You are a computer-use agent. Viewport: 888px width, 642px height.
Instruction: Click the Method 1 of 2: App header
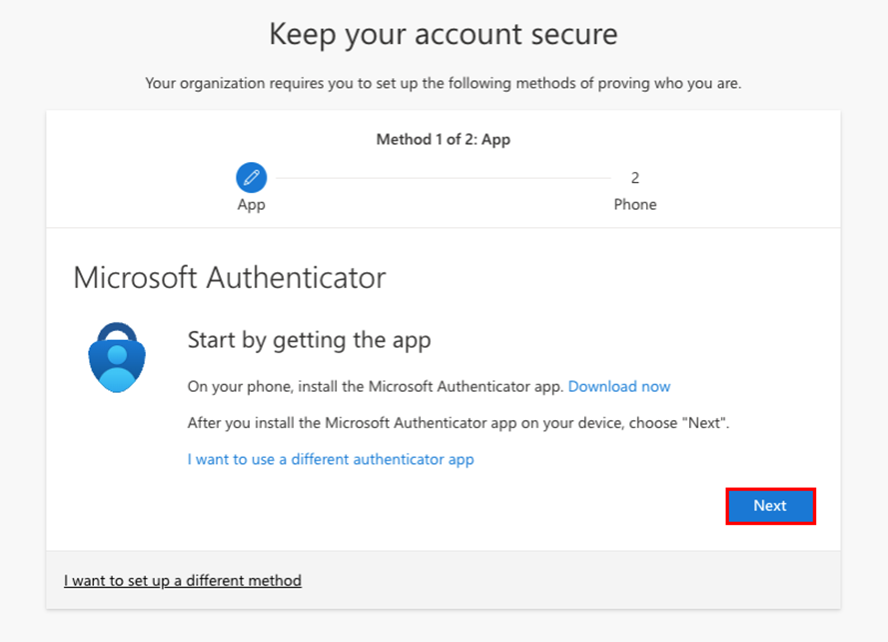(443, 139)
